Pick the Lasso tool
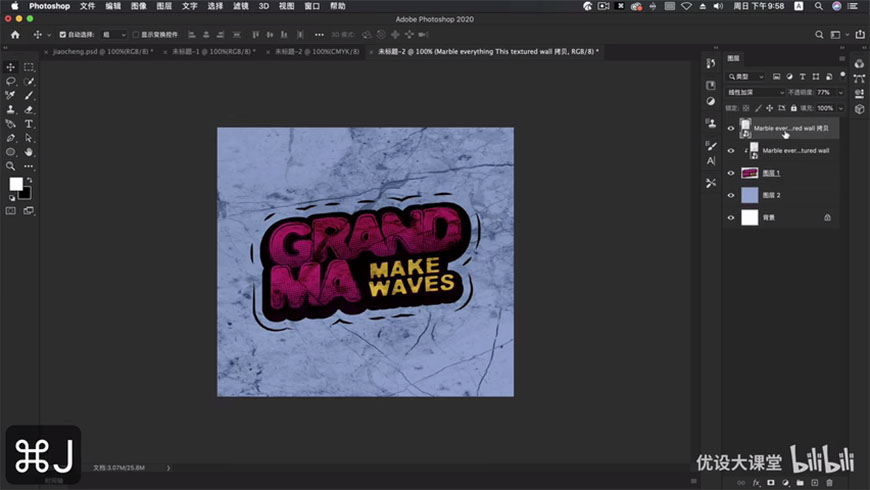 11,81
